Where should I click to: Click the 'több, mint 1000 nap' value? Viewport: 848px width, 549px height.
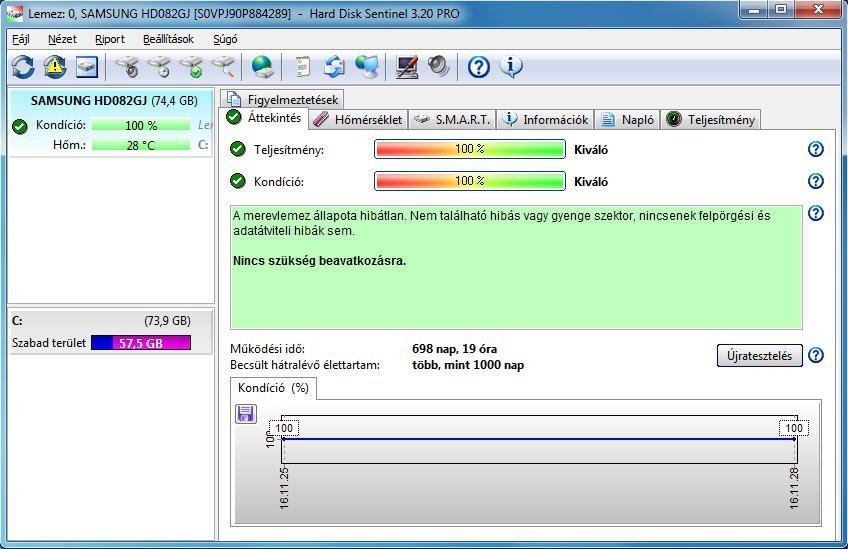[468, 365]
